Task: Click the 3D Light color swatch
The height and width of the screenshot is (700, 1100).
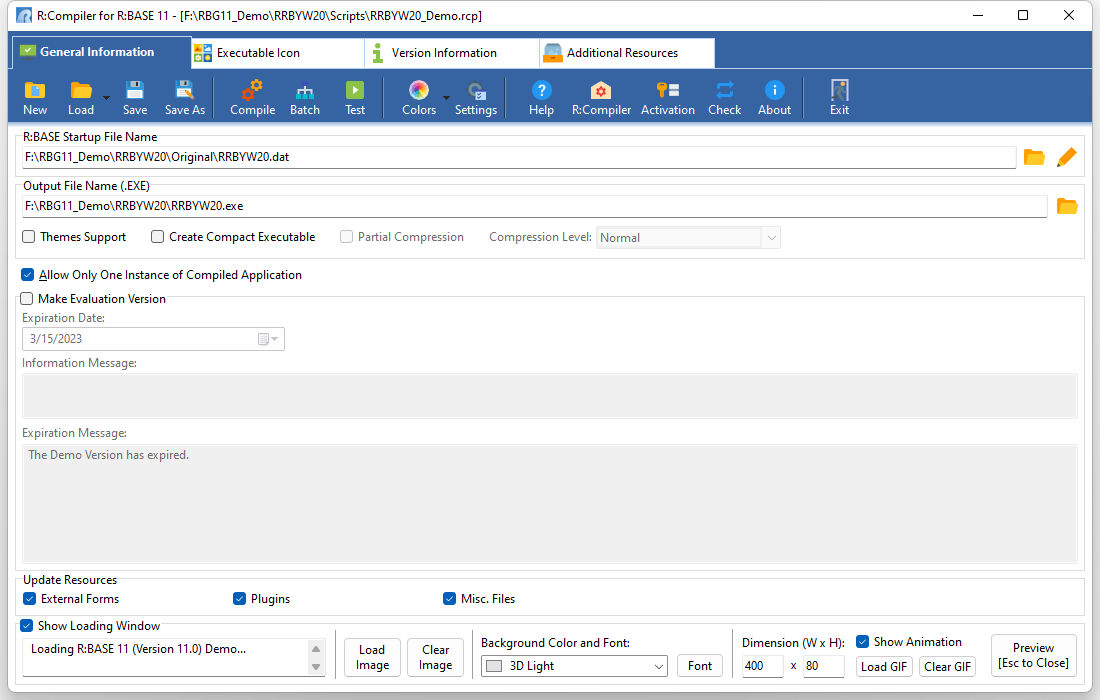Action: point(494,666)
